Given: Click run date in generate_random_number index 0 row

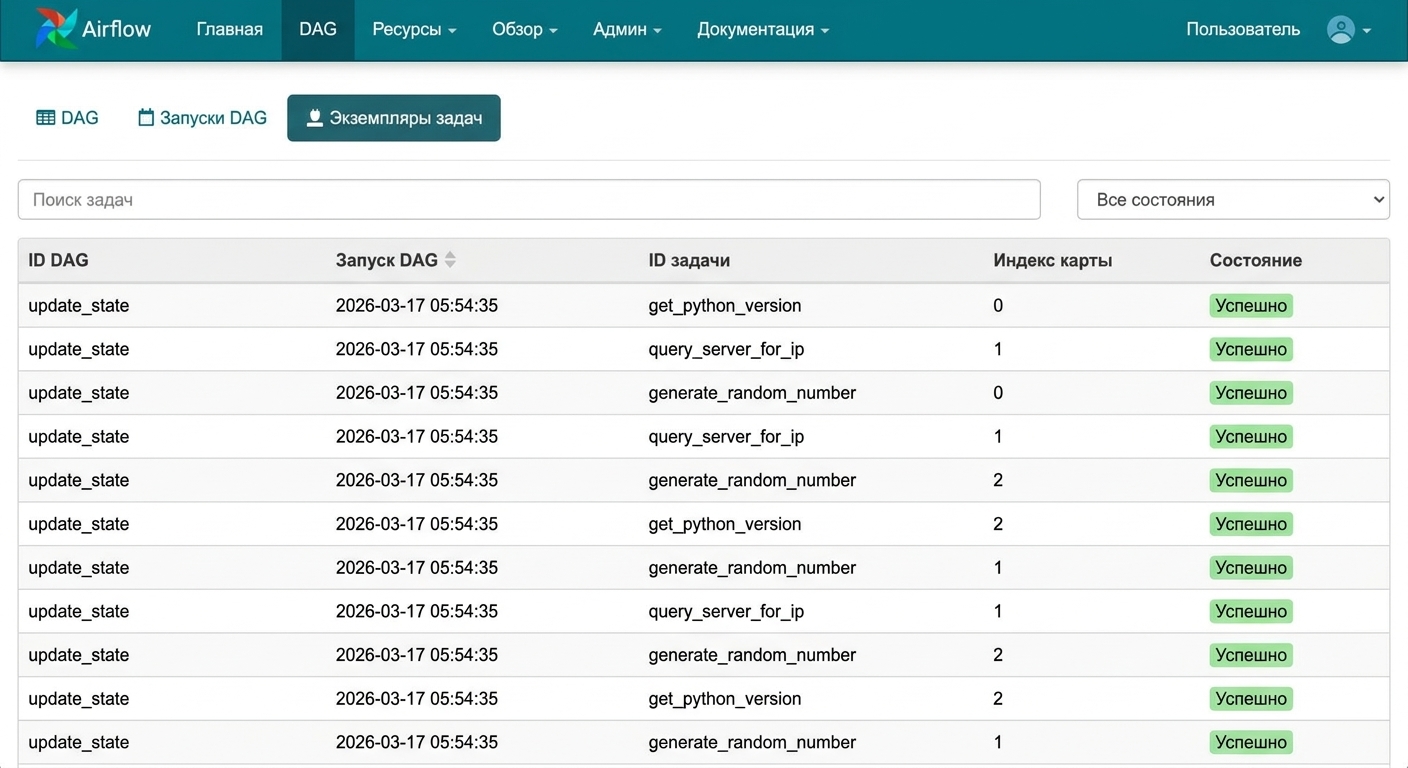Looking at the screenshot, I should (x=417, y=393).
